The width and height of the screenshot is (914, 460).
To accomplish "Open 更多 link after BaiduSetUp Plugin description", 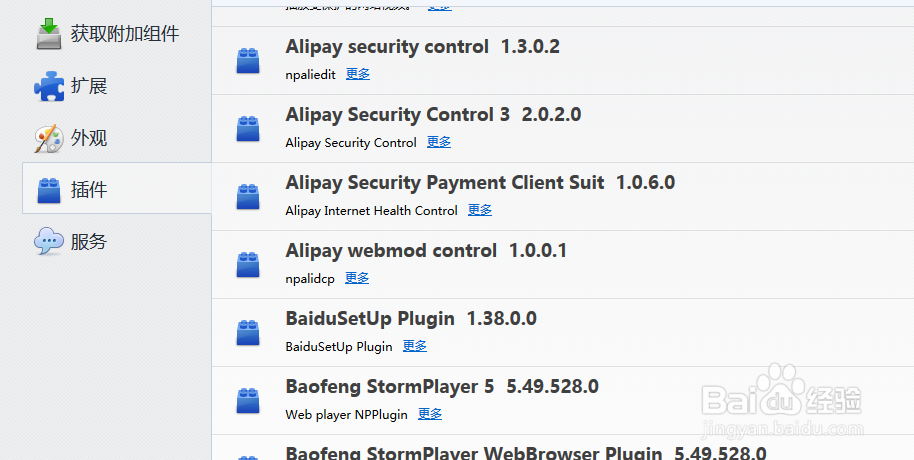I will tap(414, 346).
